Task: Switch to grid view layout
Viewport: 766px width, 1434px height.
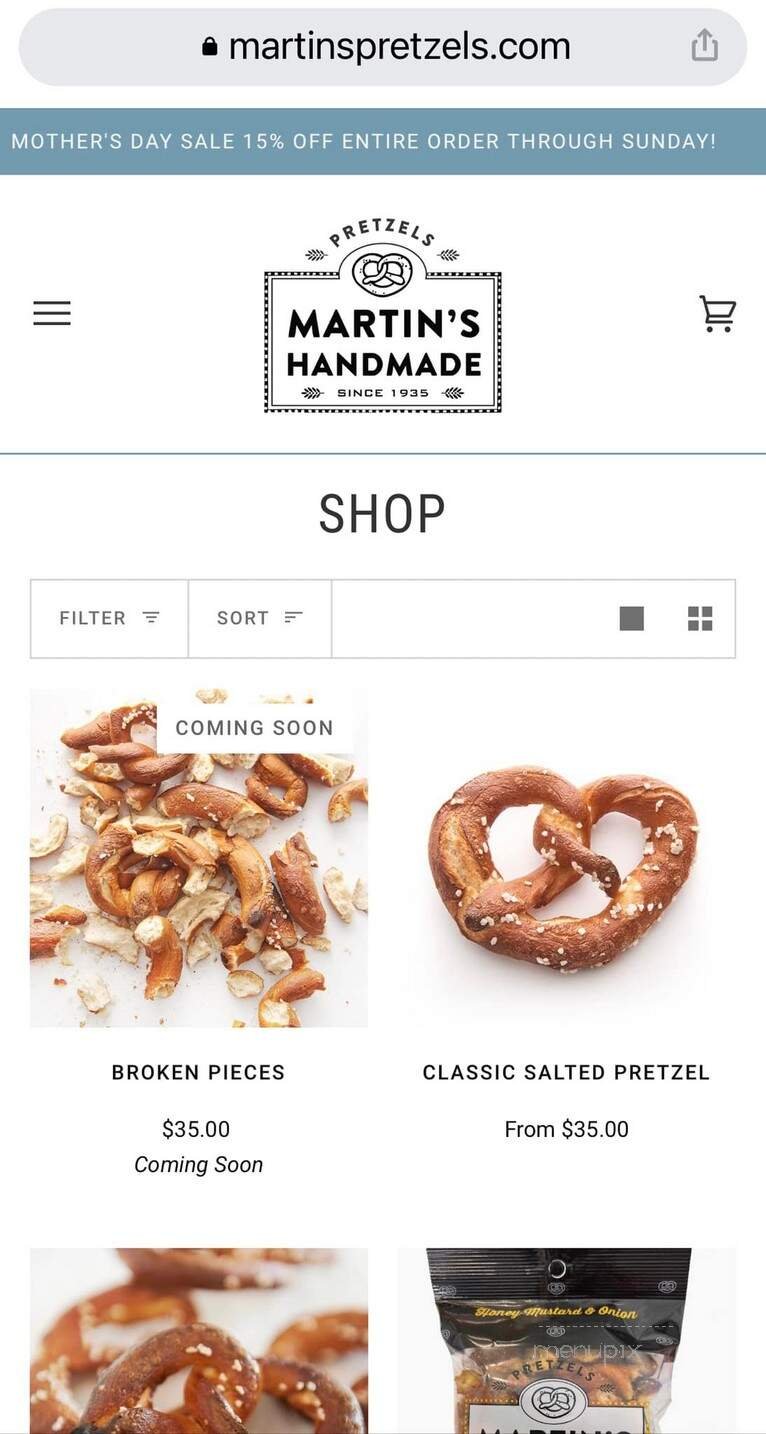Action: coord(700,619)
